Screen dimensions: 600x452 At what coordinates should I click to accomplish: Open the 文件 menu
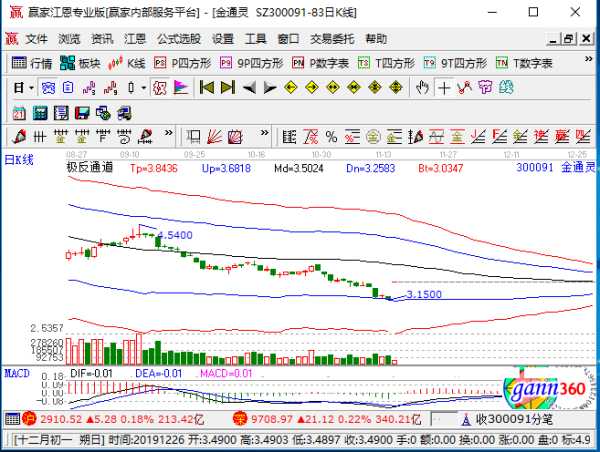36,39
